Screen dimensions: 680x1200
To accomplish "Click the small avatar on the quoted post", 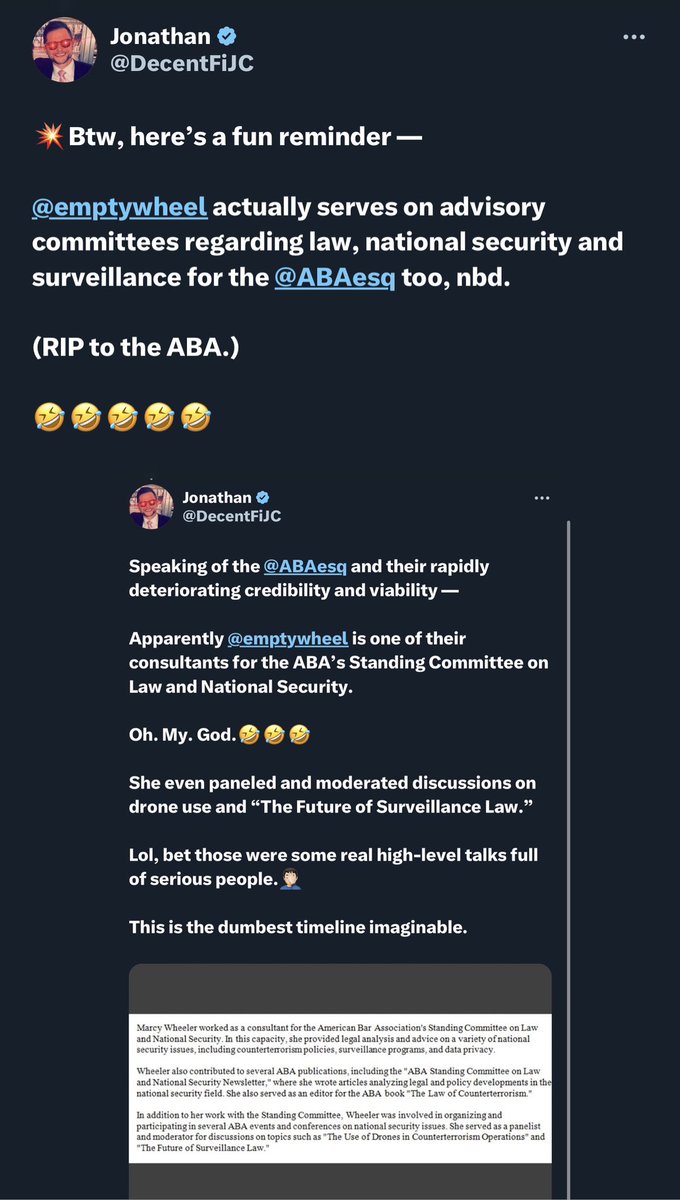I will [152, 507].
